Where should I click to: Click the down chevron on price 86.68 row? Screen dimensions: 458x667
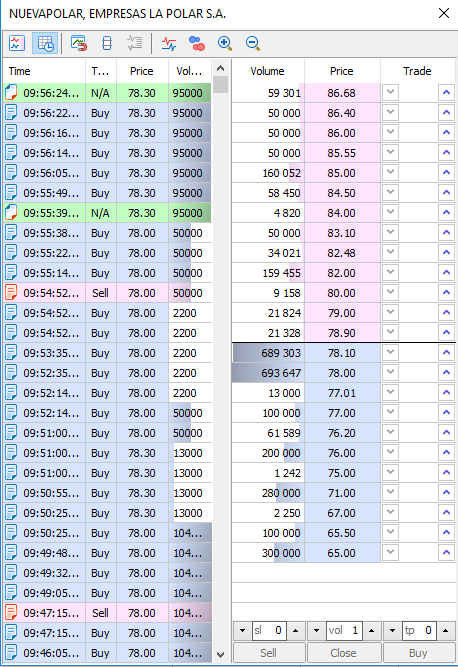click(390, 92)
